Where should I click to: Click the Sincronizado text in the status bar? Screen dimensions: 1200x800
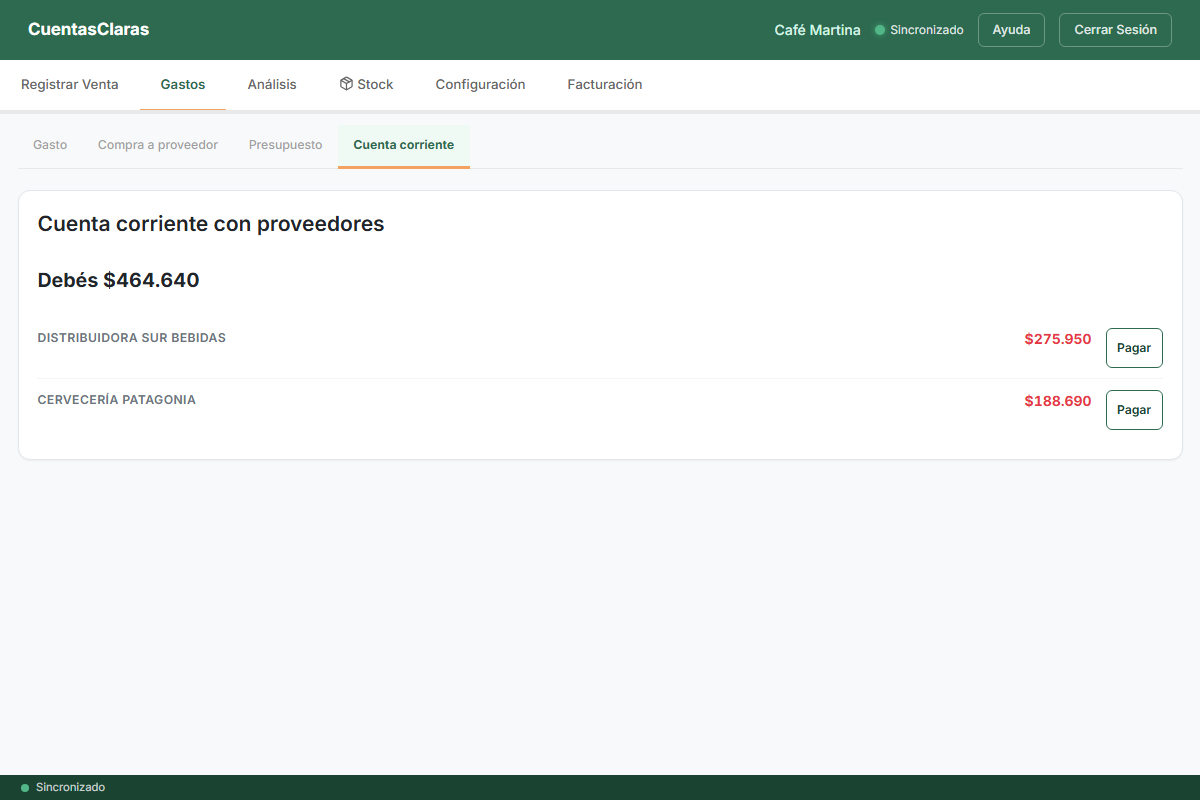point(70,788)
